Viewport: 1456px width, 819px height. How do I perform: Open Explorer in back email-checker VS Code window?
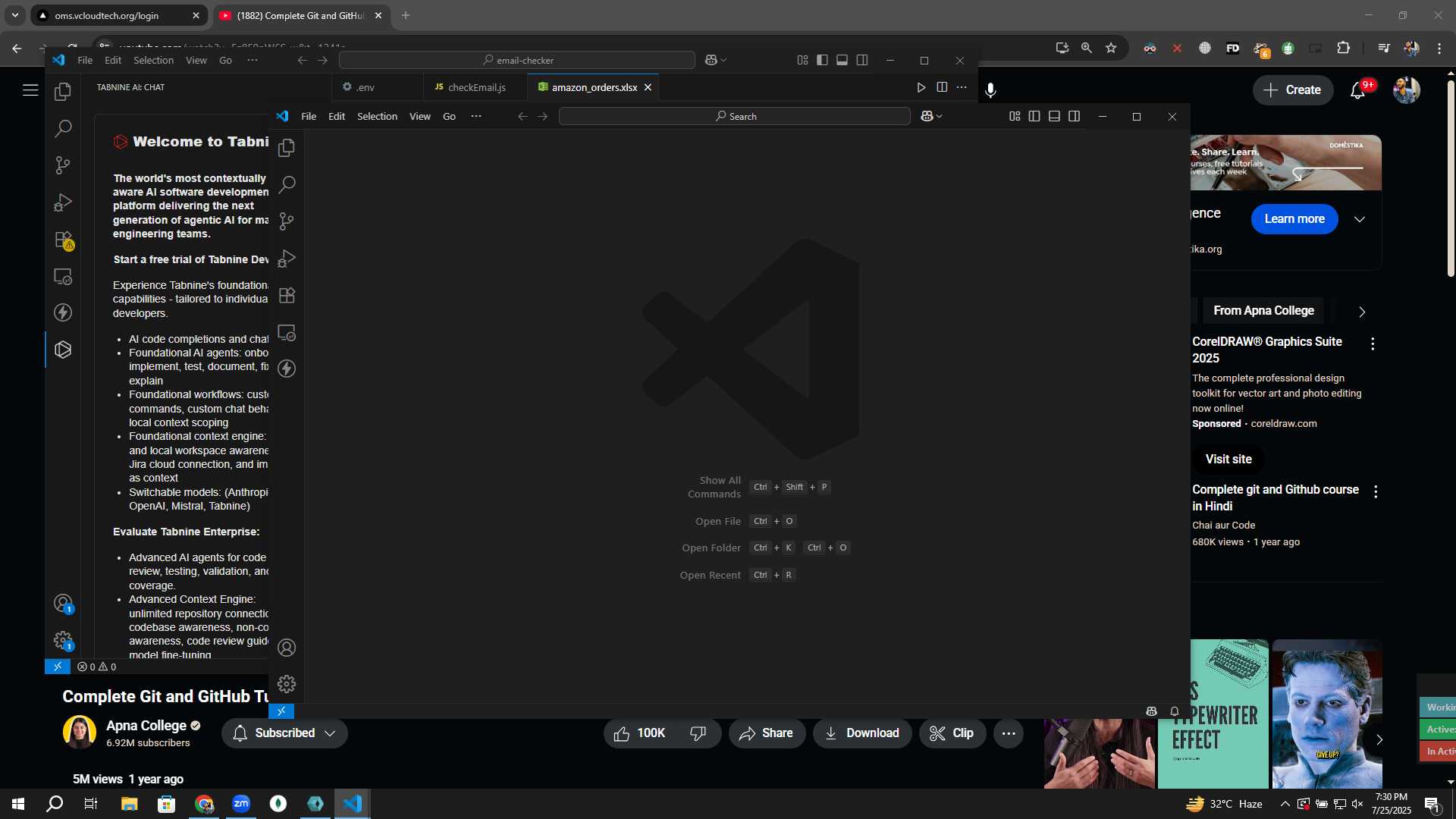click(x=63, y=92)
